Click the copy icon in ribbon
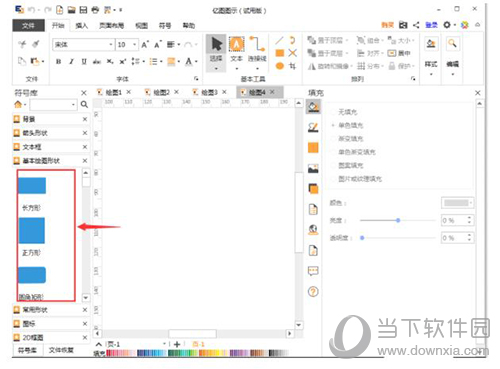 click(x=22, y=61)
